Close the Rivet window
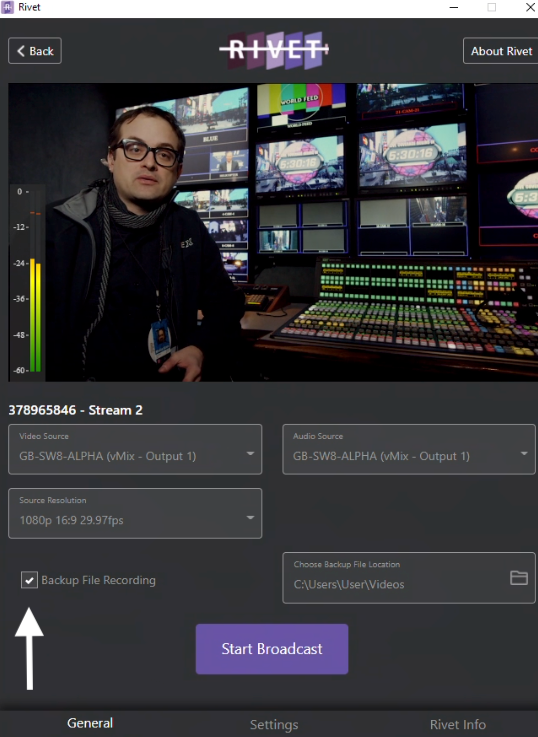538x737 pixels. (x=530, y=7)
